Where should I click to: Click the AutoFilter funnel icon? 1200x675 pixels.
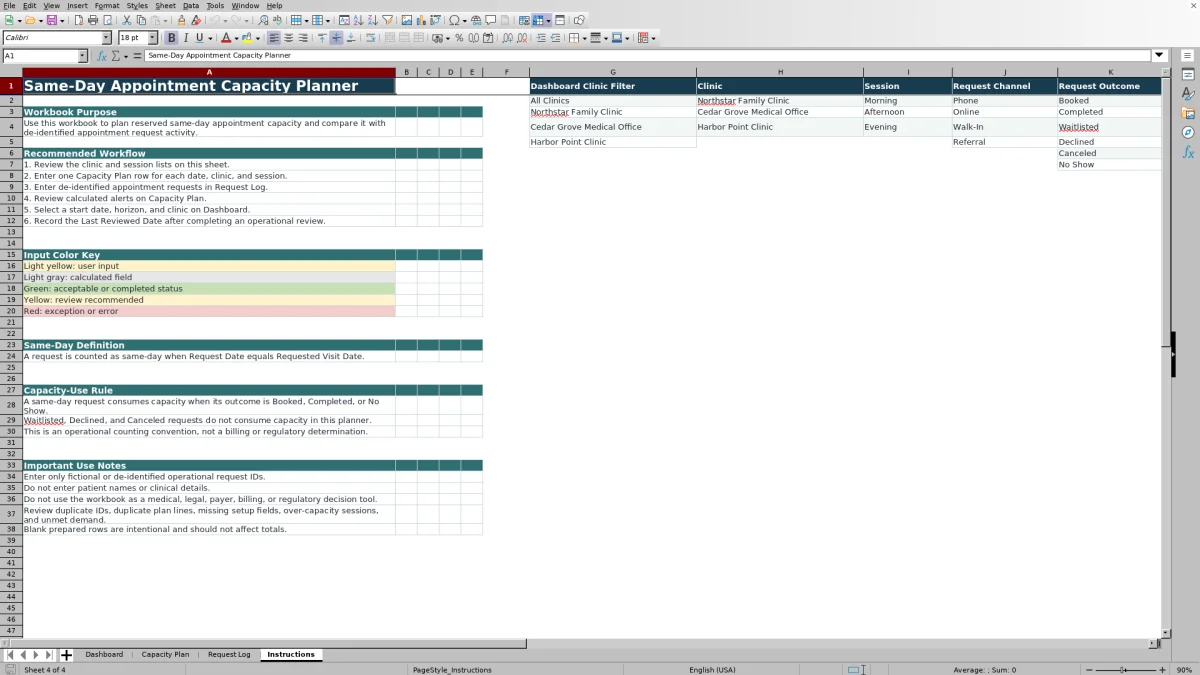[388, 20]
